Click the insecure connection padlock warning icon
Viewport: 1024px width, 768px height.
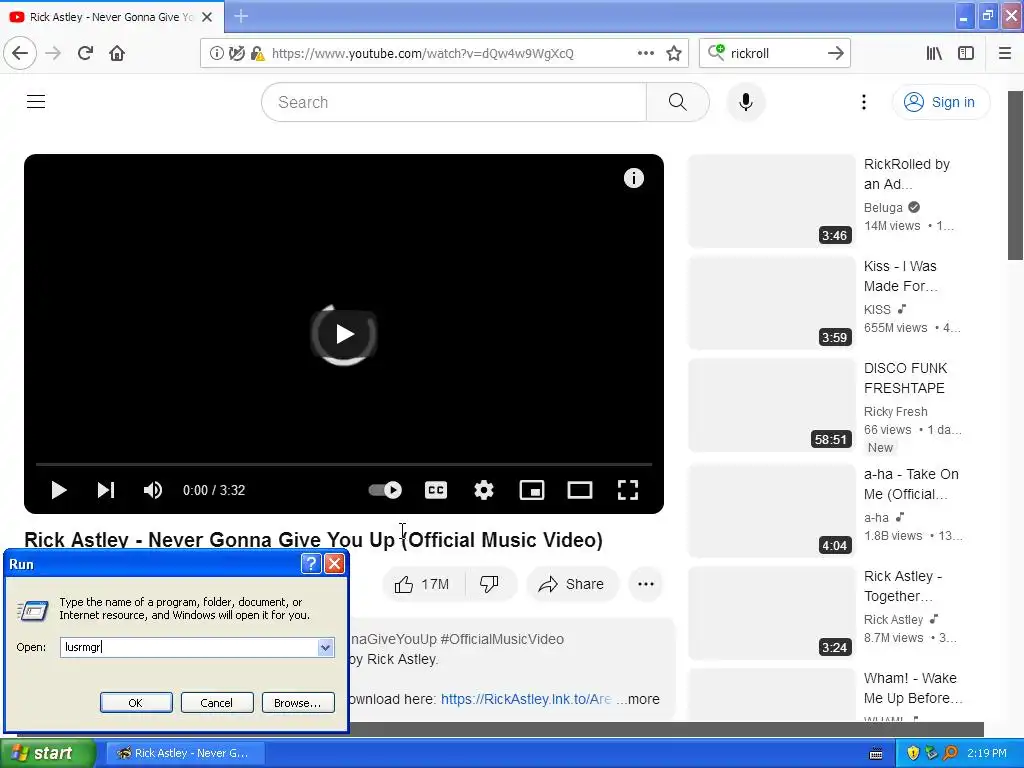pos(257,54)
